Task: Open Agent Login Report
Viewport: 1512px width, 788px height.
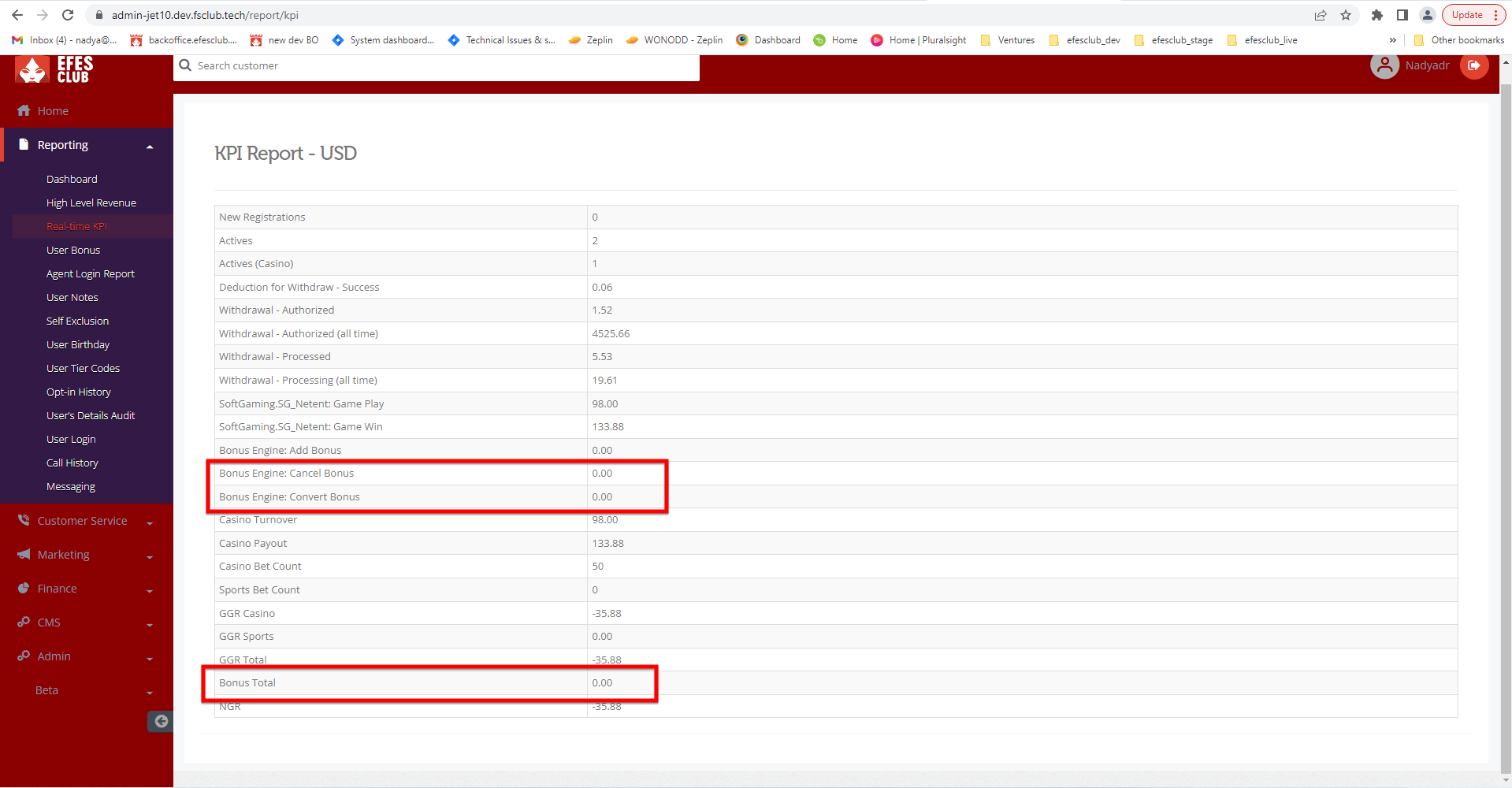Action: tap(91, 273)
